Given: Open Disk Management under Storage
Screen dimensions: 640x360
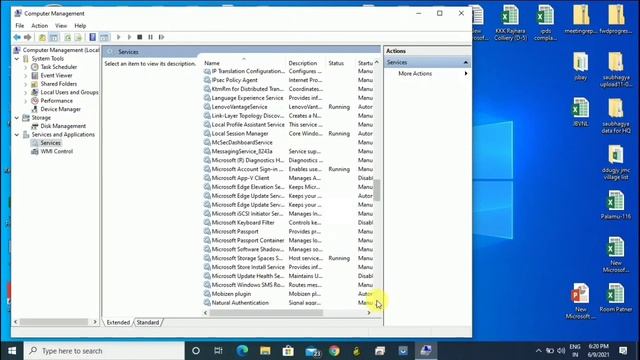Looking at the screenshot, I should coord(63,126).
